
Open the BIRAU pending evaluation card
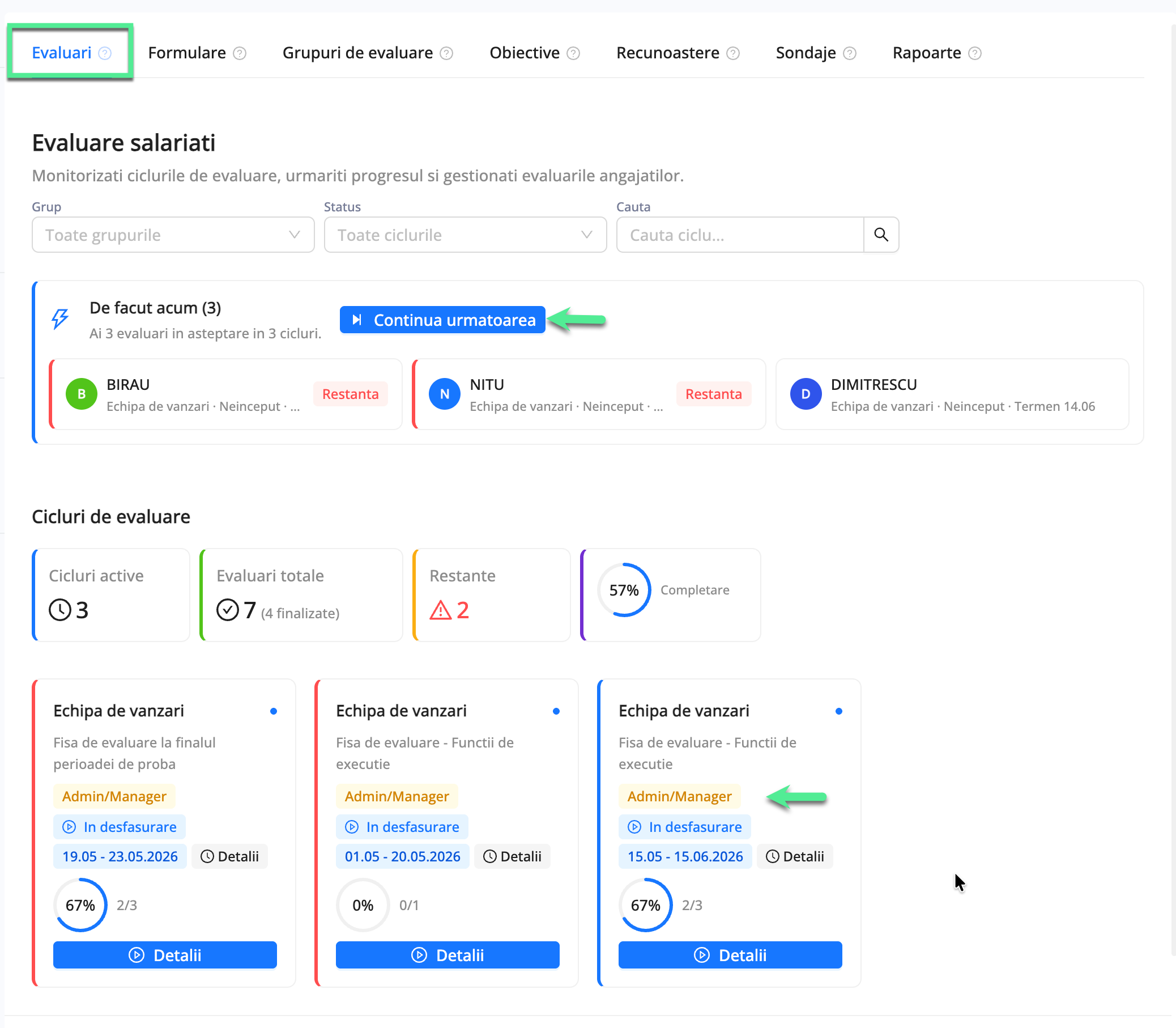226,394
